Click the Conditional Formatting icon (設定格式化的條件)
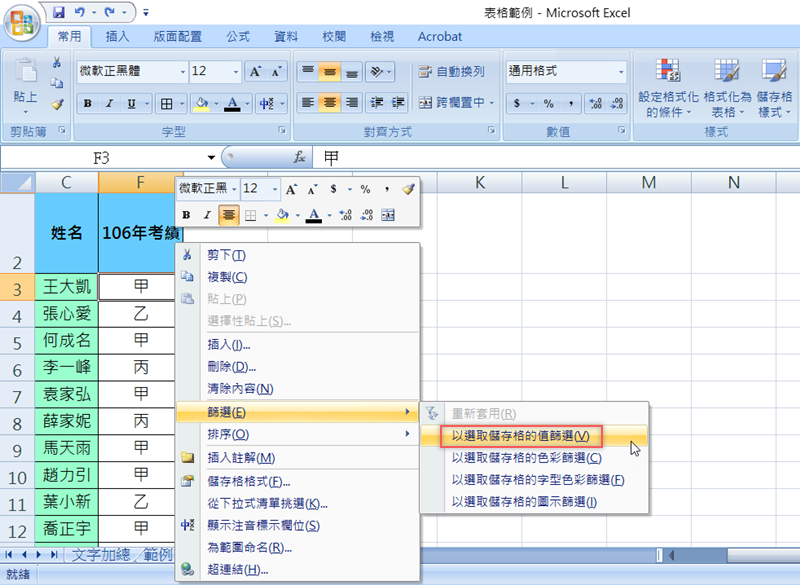The height and width of the screenshot is (585, 800). (x=667, y=71)
